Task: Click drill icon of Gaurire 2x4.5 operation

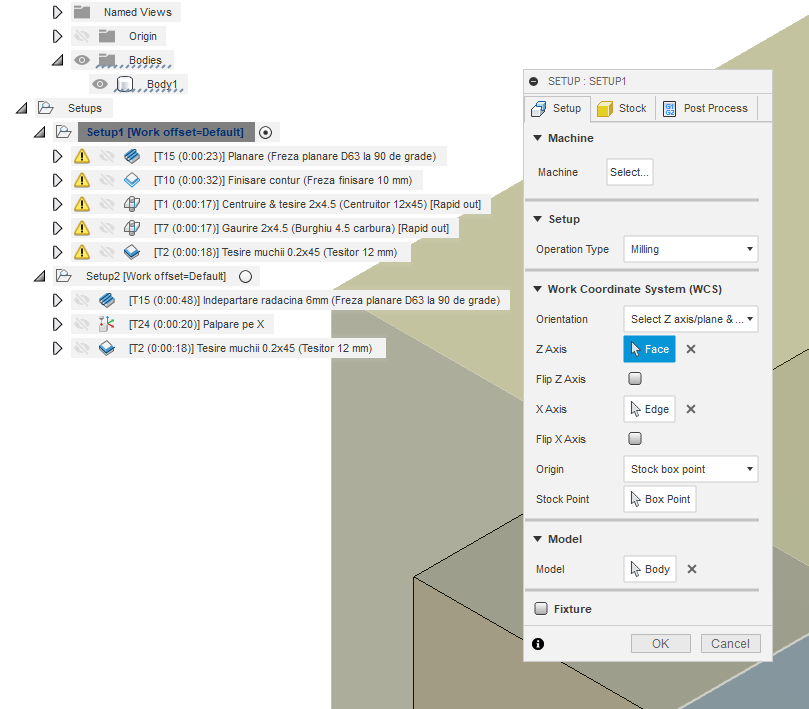Action: point(132,228)
